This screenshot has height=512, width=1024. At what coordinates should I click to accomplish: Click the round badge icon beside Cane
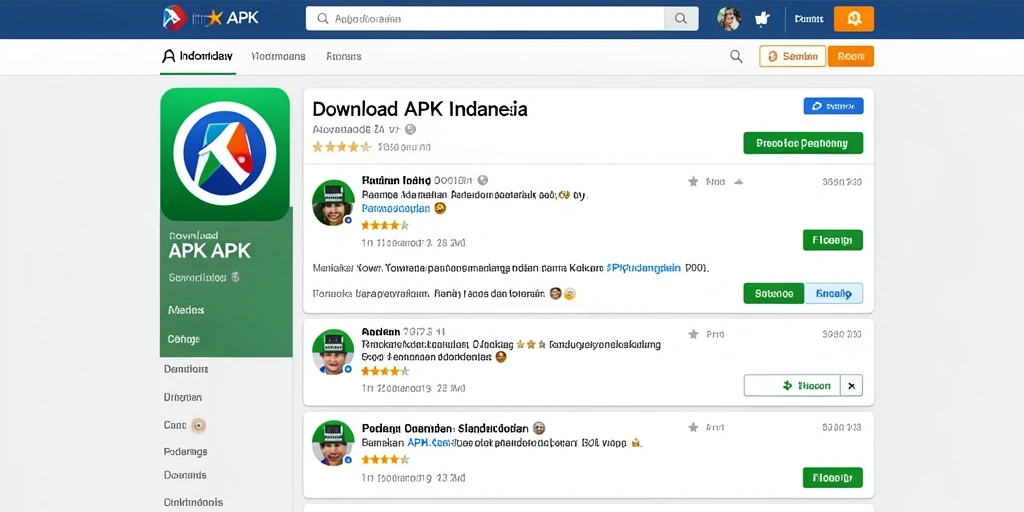point(199,426)
